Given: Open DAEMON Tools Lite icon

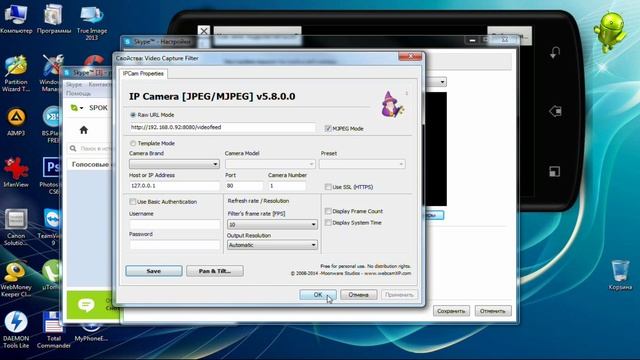Looking at the screenshot, I should pos(16,330).
